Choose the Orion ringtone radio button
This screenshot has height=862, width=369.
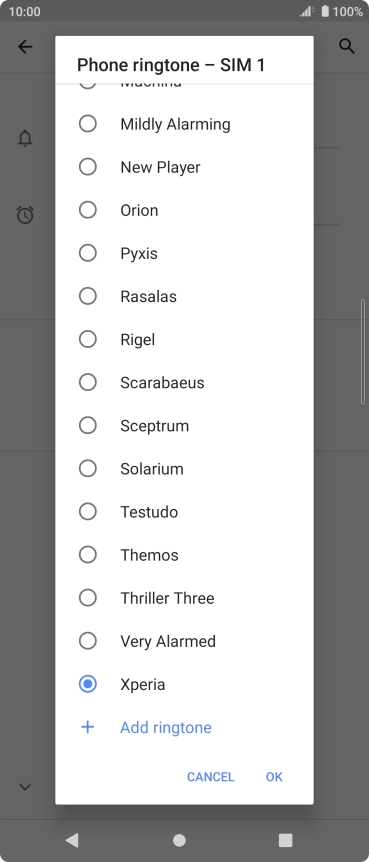87,210
